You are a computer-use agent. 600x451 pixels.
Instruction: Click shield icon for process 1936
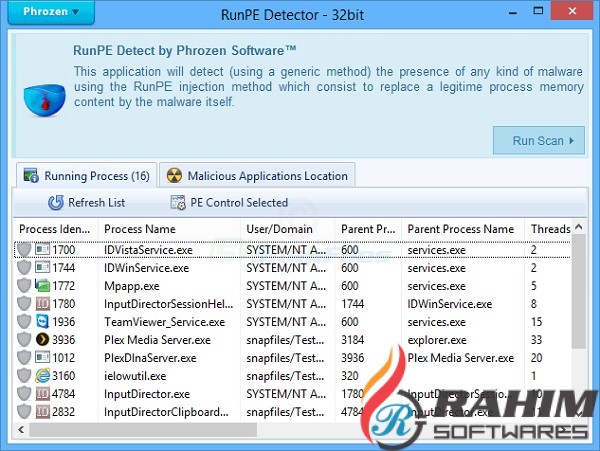[x=24, y=322]
